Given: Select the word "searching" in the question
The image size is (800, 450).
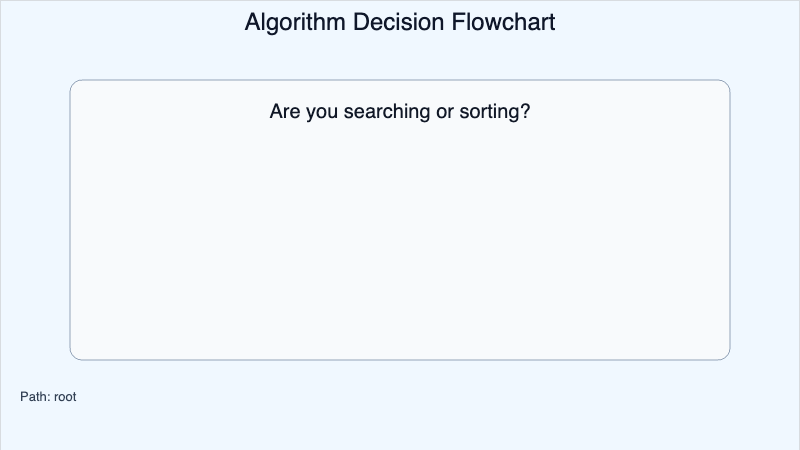Looking at the screenshot, I should pyautogui.click(x=383, y=111).
